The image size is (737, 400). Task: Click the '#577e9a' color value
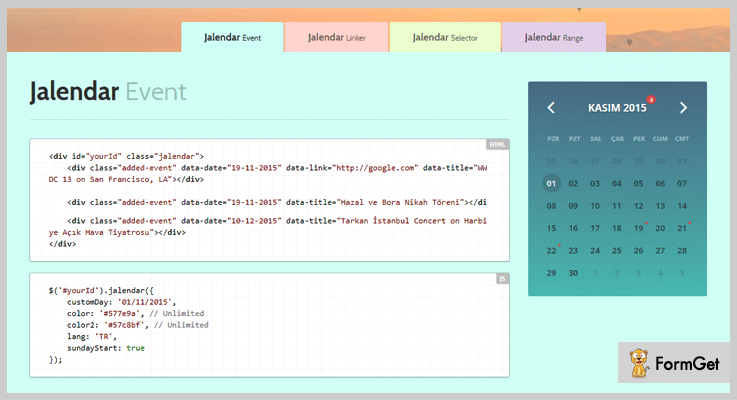[119, 313]
